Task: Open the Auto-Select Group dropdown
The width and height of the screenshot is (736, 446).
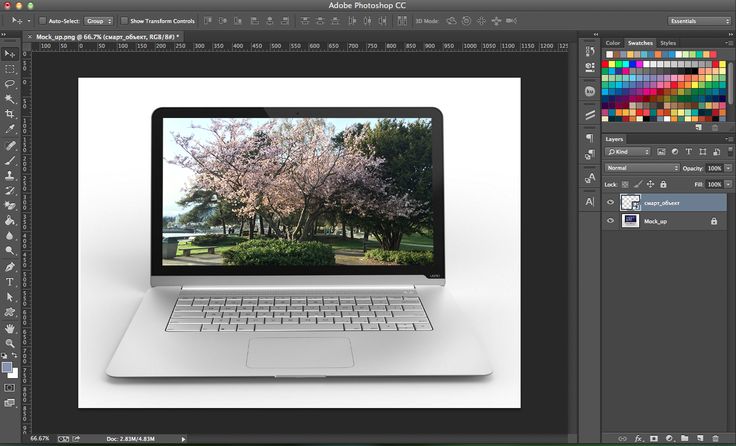Action: [99, 21]
